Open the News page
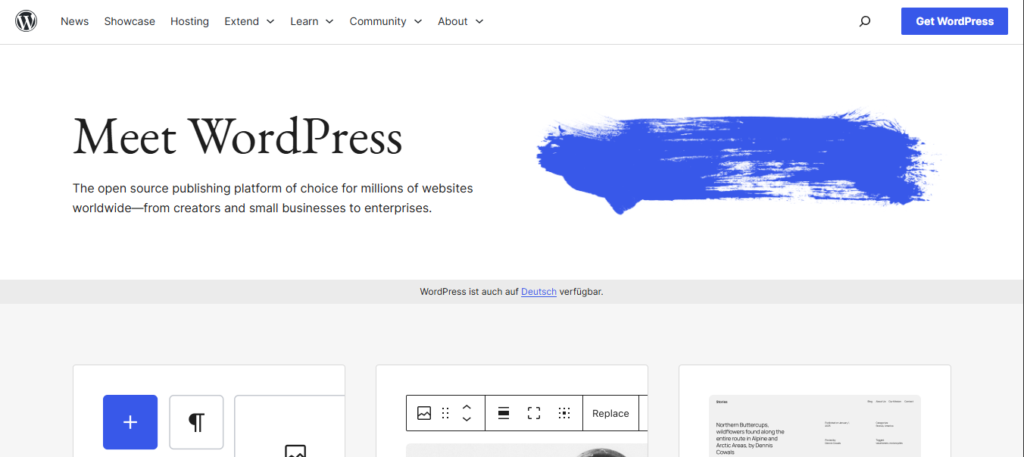This screenshot has width=1024, height=457. 74,22
